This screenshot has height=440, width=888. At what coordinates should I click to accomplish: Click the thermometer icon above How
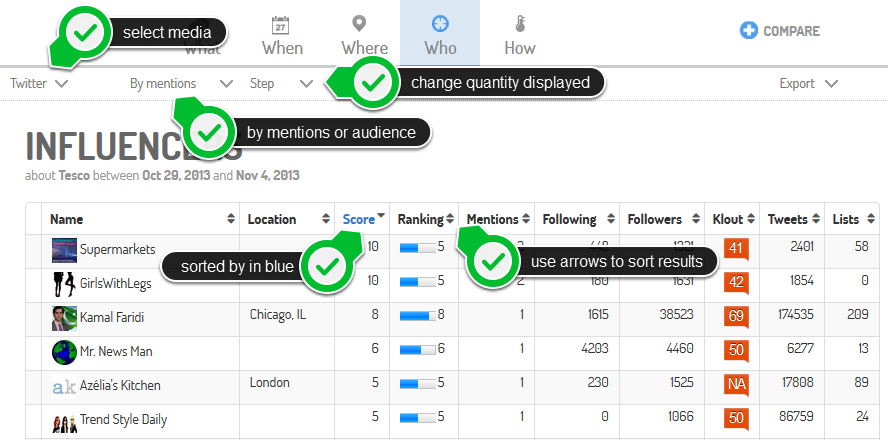tap(520, 24)
